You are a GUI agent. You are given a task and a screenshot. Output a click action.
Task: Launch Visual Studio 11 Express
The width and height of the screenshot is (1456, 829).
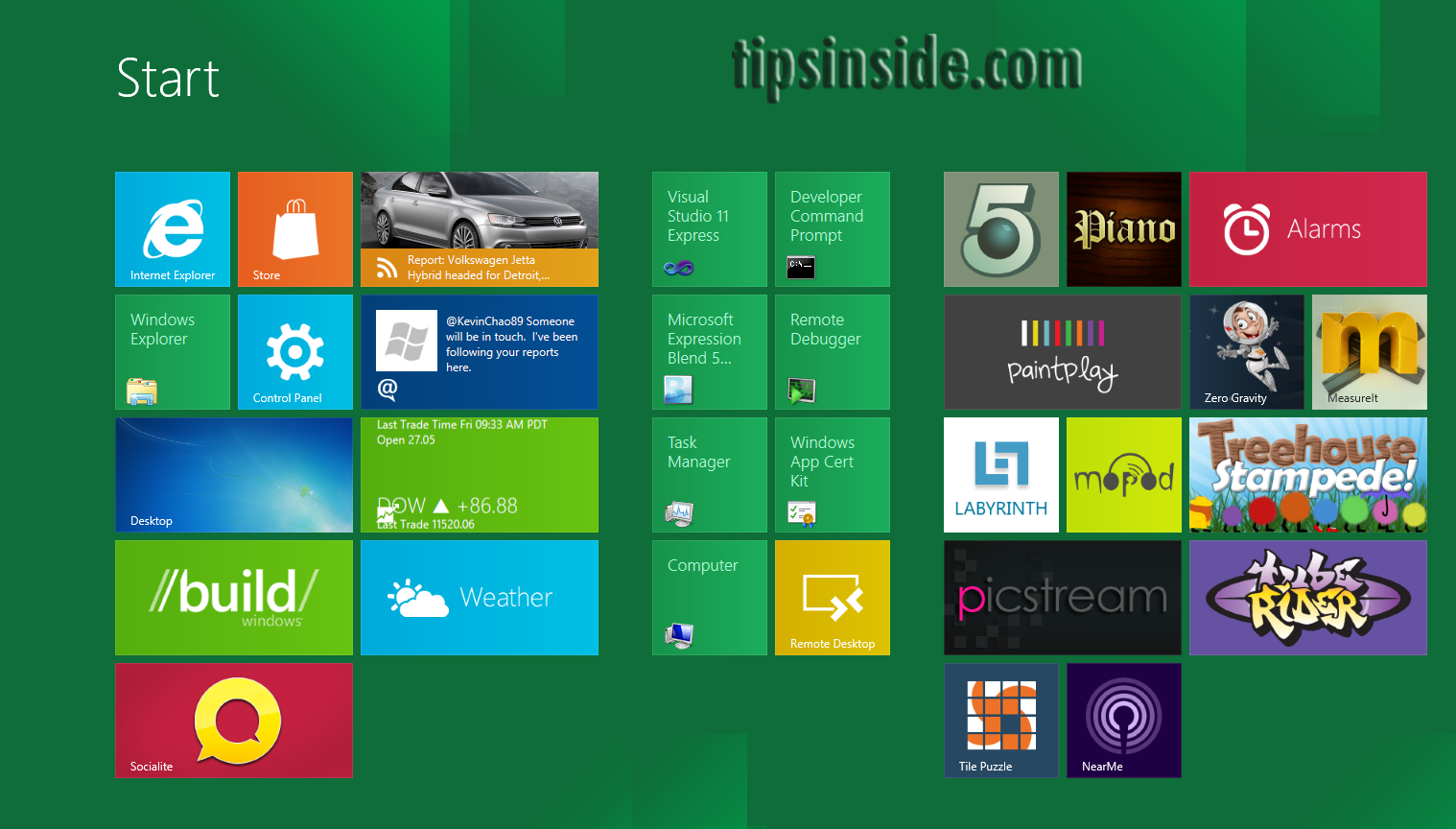click(x=710, y=229)
